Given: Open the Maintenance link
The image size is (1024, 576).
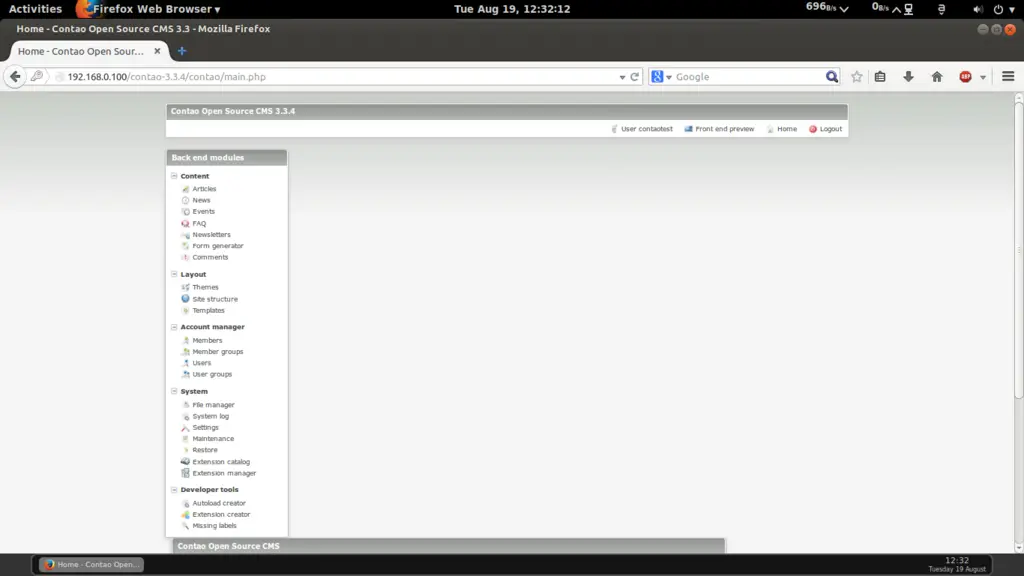Looking at the screenshot, I should click(x=213, y=439).
